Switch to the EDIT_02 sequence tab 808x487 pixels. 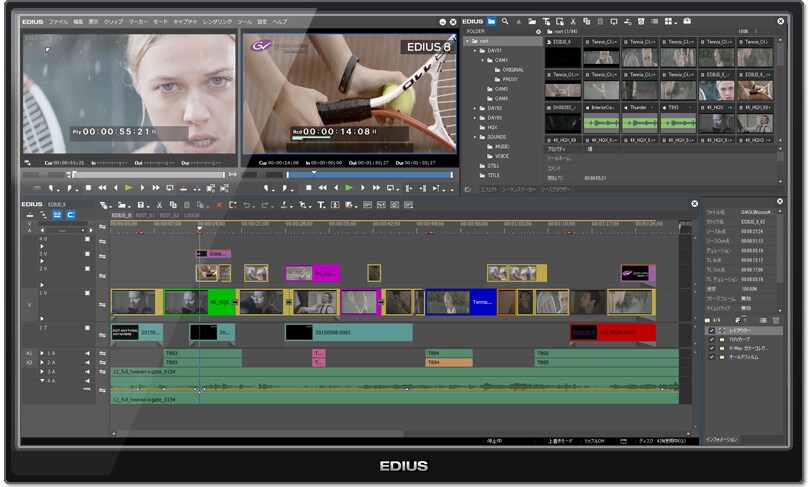coord(169,215)
